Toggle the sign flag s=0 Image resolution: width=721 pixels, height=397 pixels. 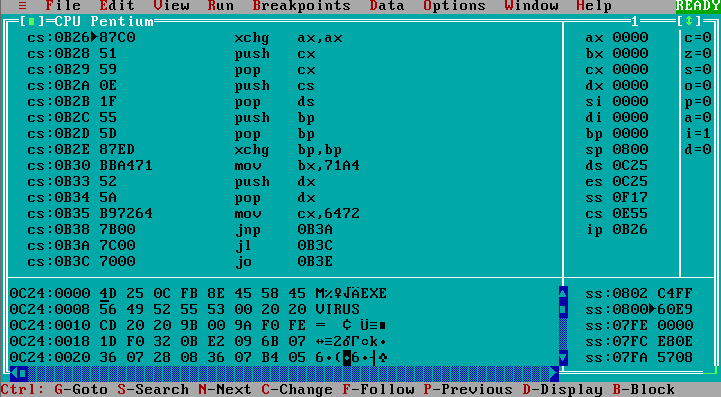(x=698, y=69)
